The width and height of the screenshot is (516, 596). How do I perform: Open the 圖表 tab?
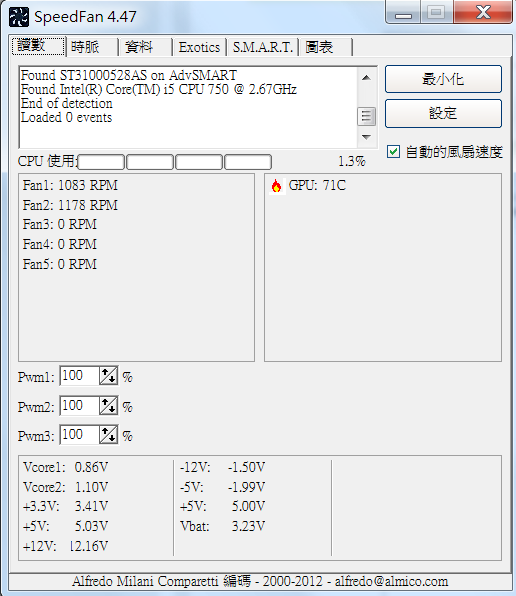coord(326,47)
